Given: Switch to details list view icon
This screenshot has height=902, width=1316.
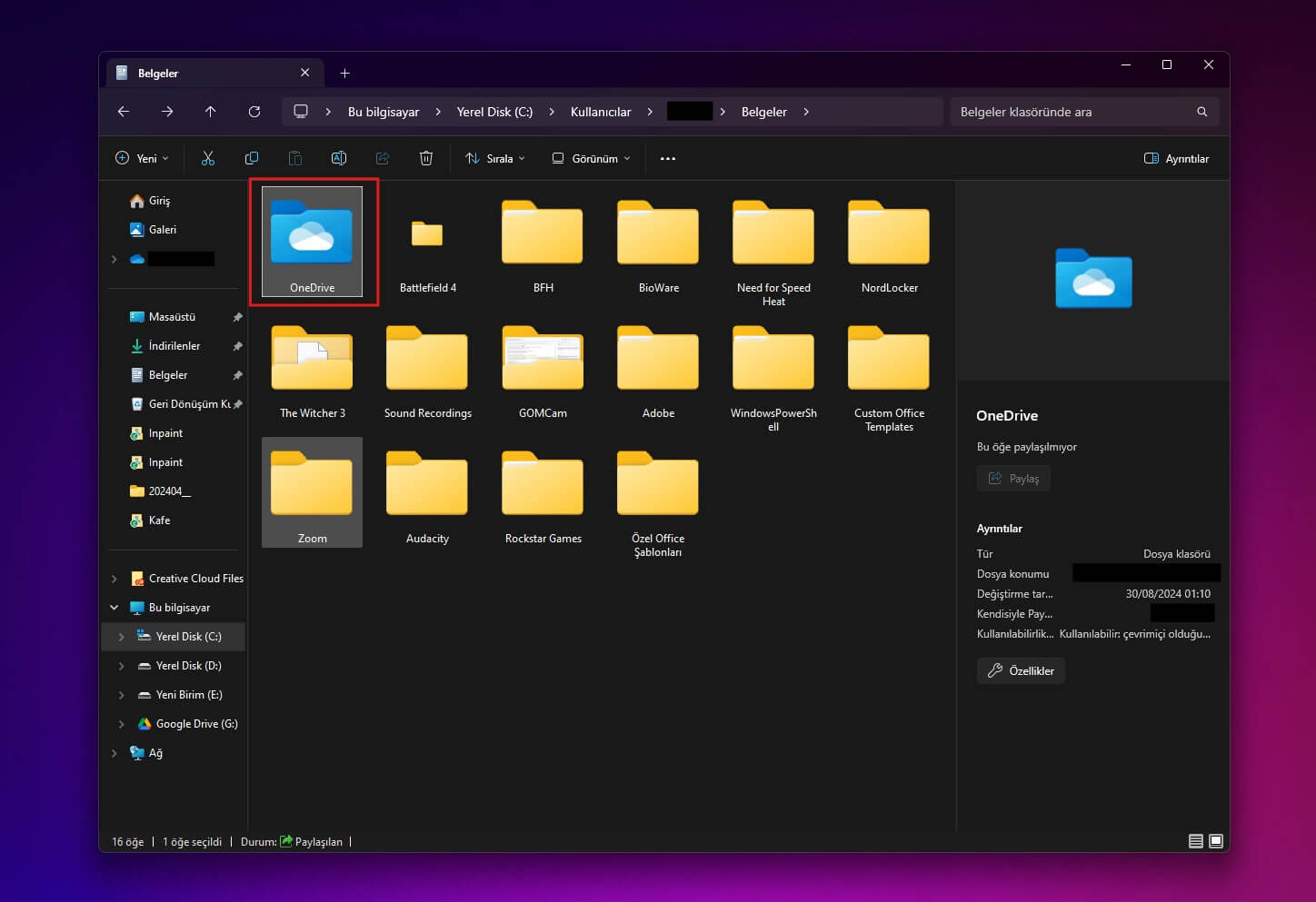Looking at the screenshot, I should click(1196, 841).
